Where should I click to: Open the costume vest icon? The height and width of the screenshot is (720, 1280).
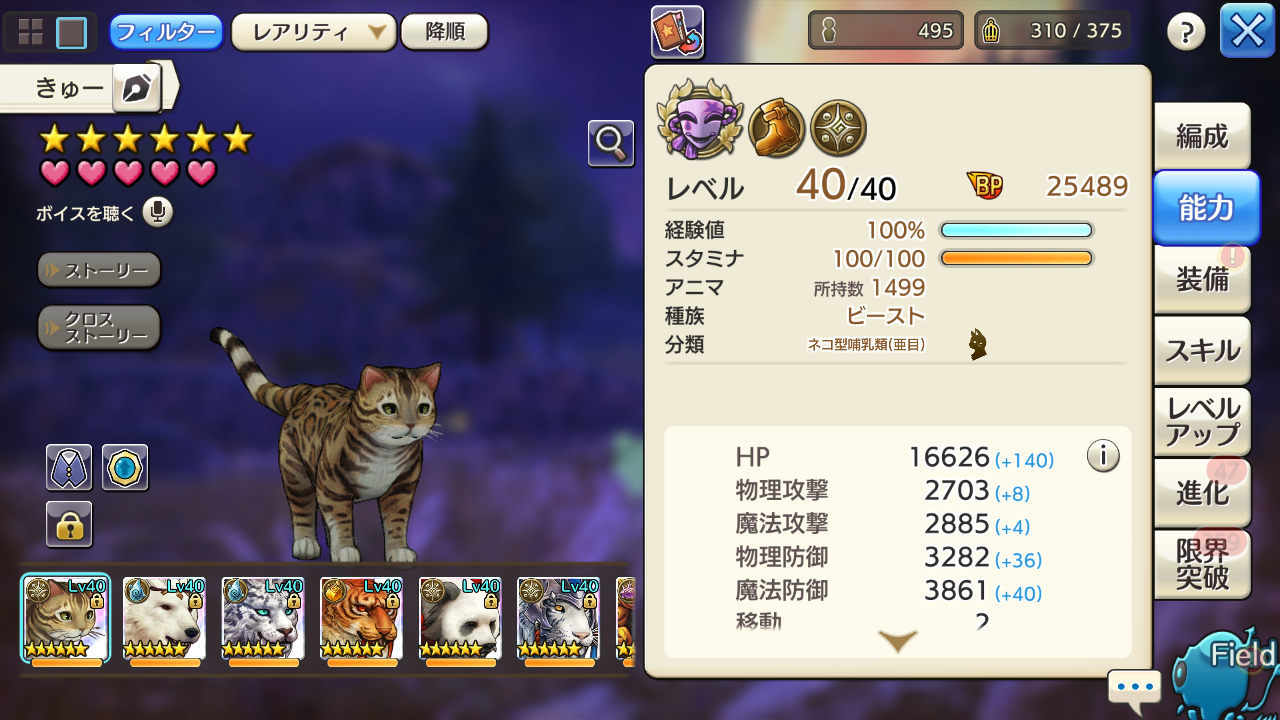pos(69,468)
